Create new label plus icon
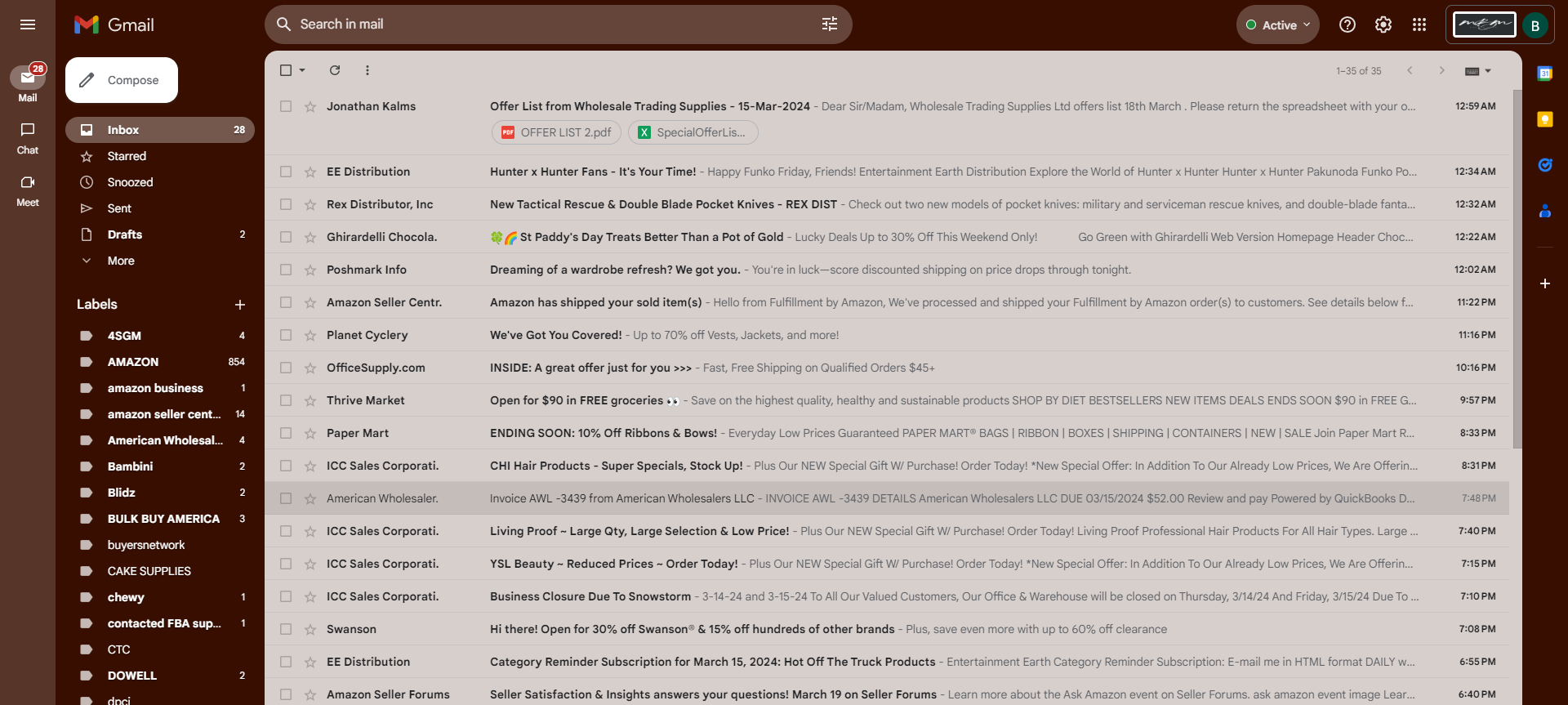Viewport: 1568px width, 705px height. pos(240,305)
